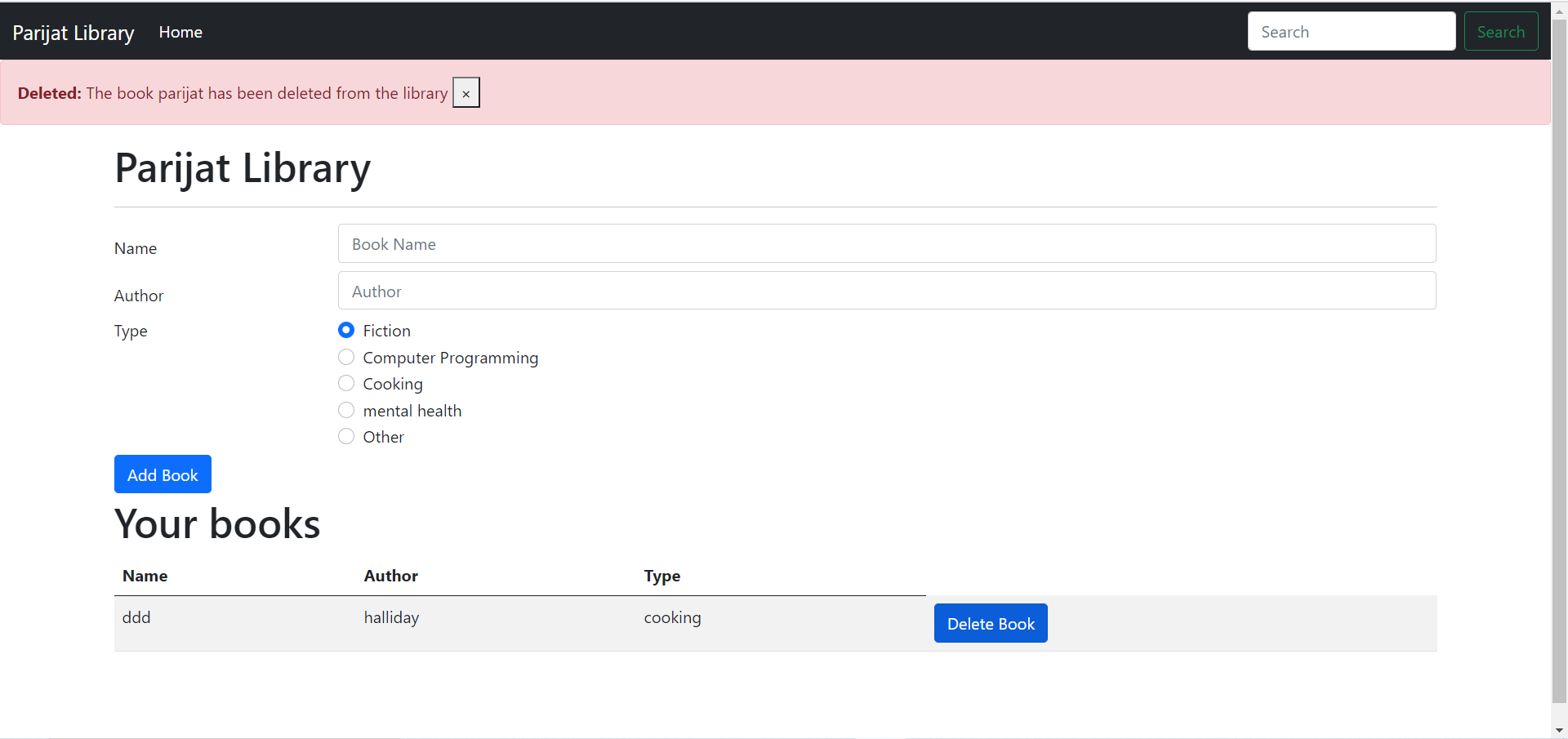Pick the Cooking category option
The image size is (1568, 739).
(346, 383)
